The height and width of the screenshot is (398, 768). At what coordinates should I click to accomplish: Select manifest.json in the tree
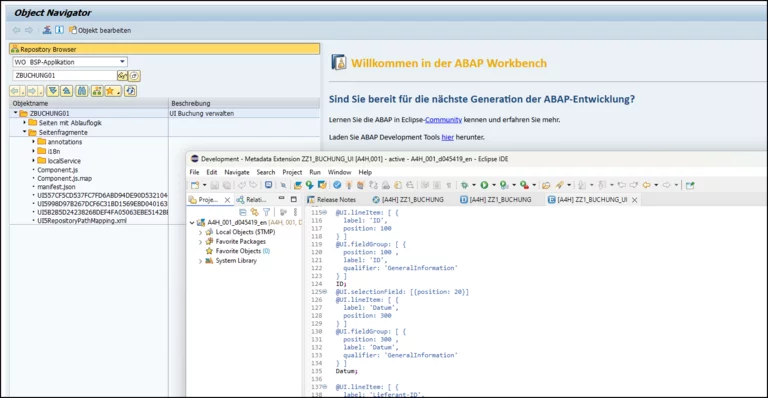pyautogui.click(x=56, y=187)
